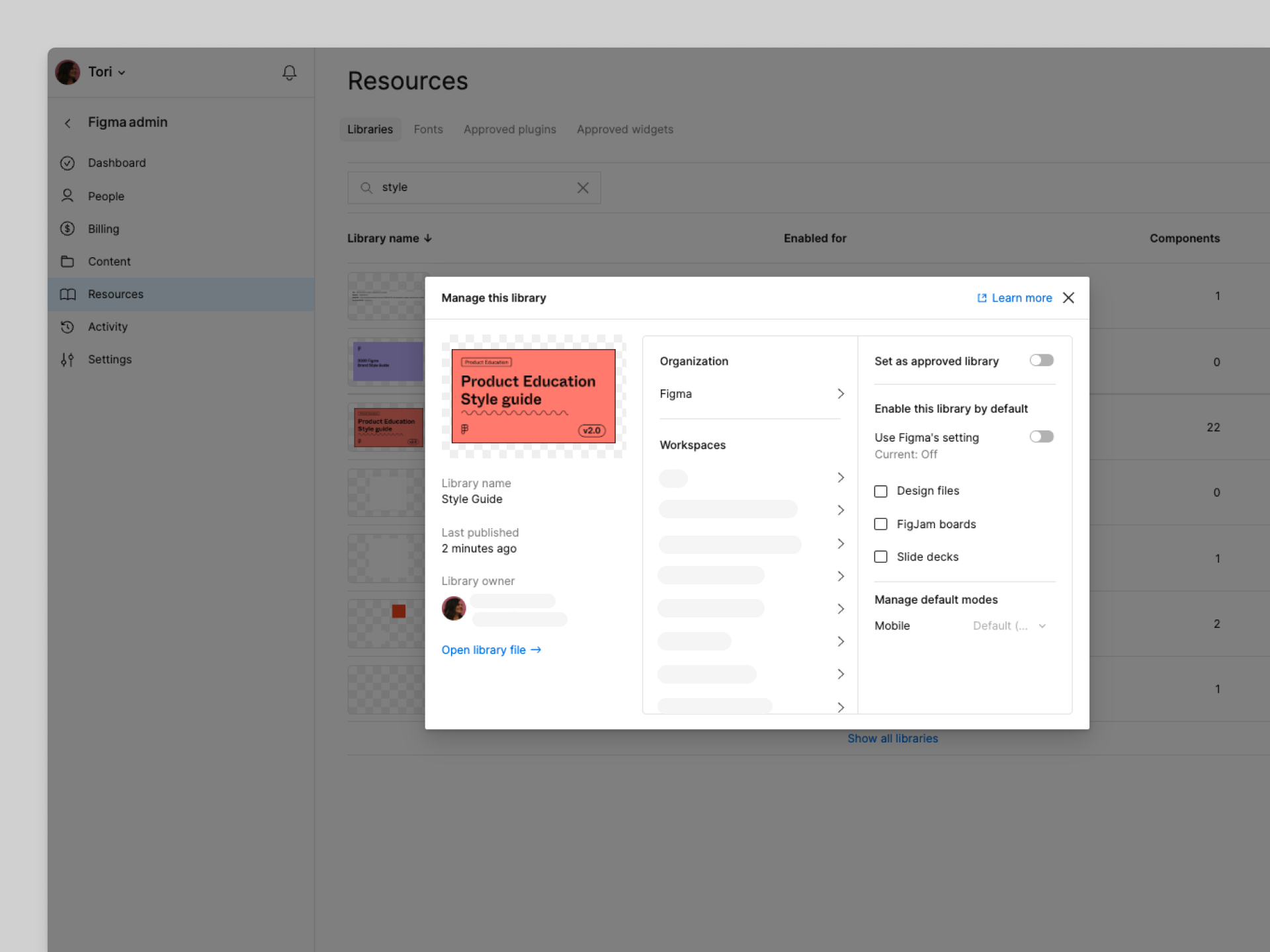The width and height of the screenshot is (1270, 952).
Task: Switch to the Fonts tab
Action: (x=428, y=130)
